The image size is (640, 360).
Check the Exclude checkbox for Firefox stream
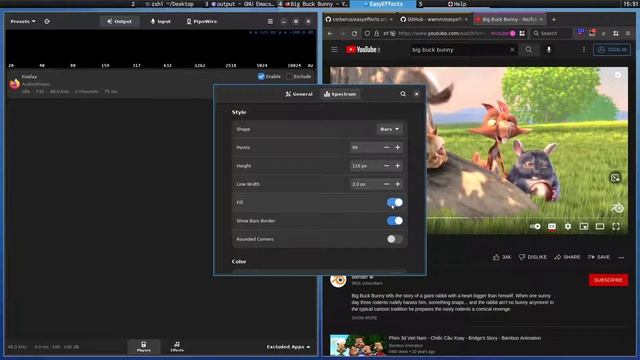[x=289, y=76]
